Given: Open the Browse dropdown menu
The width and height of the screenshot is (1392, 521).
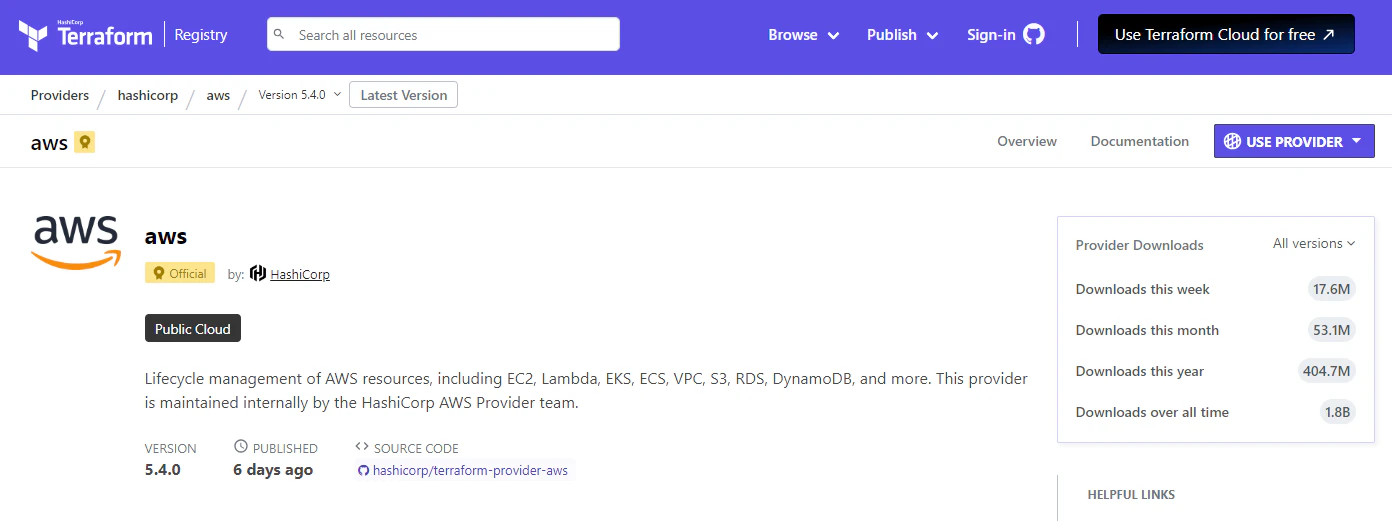Looking at the screenshot, I should click(x=804, y=35).
